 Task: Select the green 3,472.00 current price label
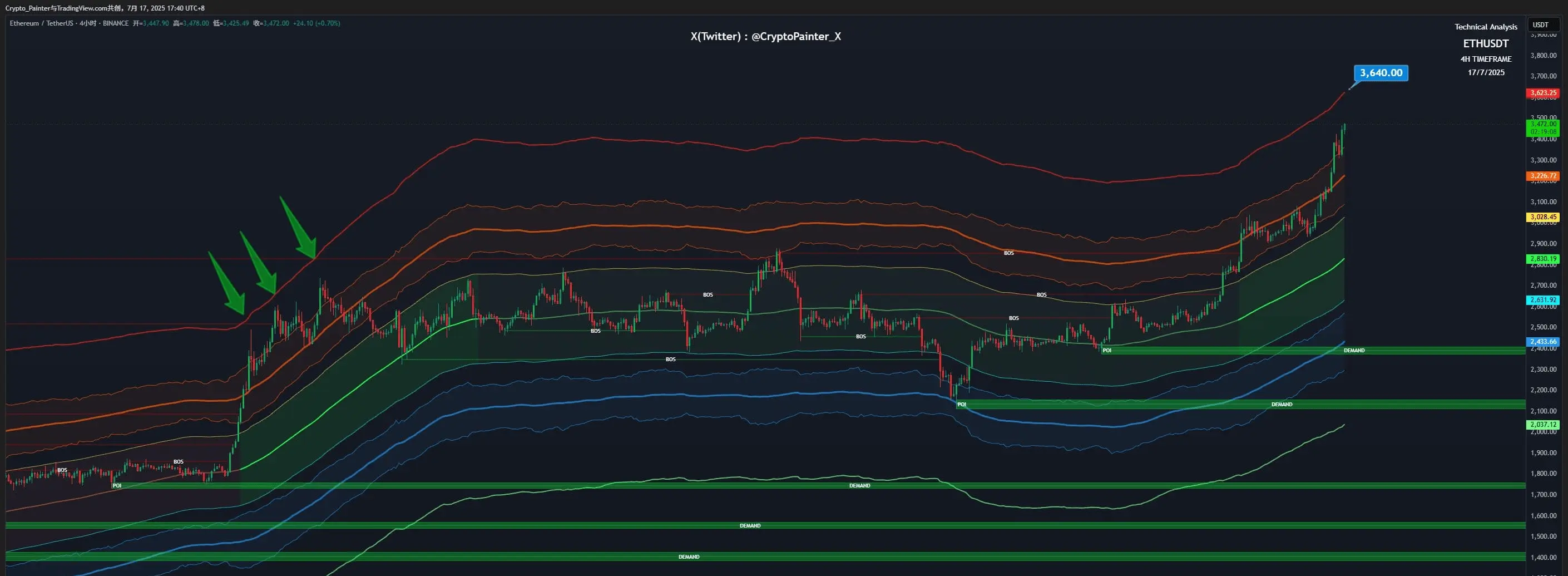pyautogui.click(x=1543, y=128)
